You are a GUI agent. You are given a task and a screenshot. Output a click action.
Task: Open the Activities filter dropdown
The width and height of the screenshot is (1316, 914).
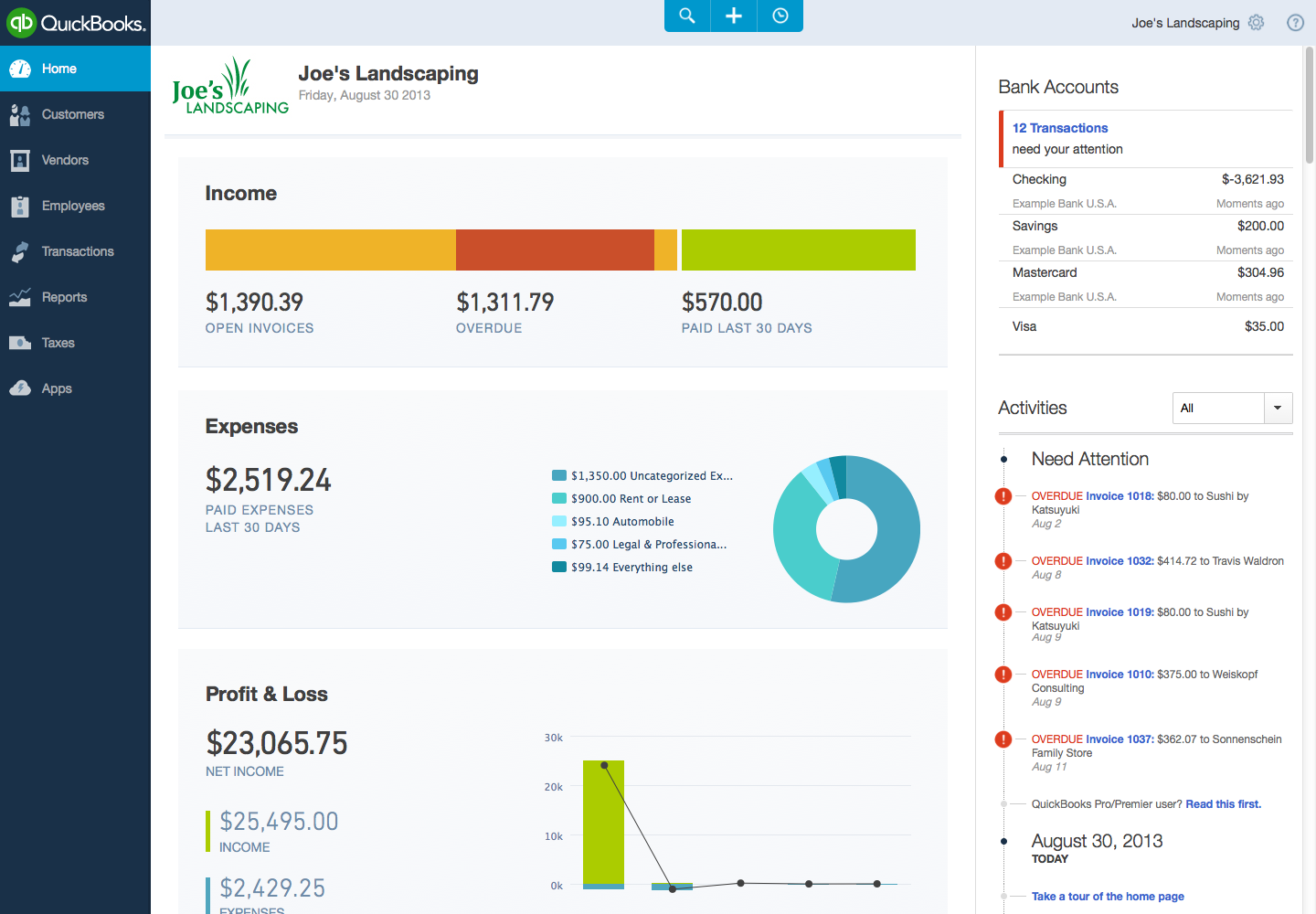[x=1278, y=408]
